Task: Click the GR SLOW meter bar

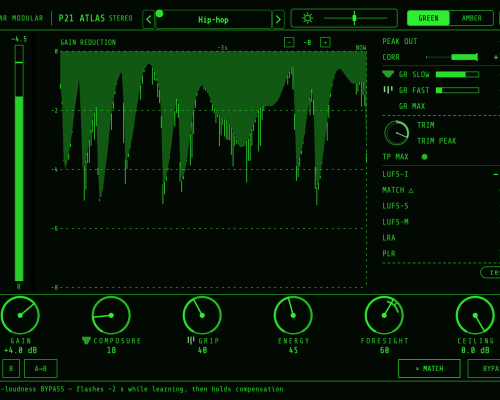Action: coord(457,74)
